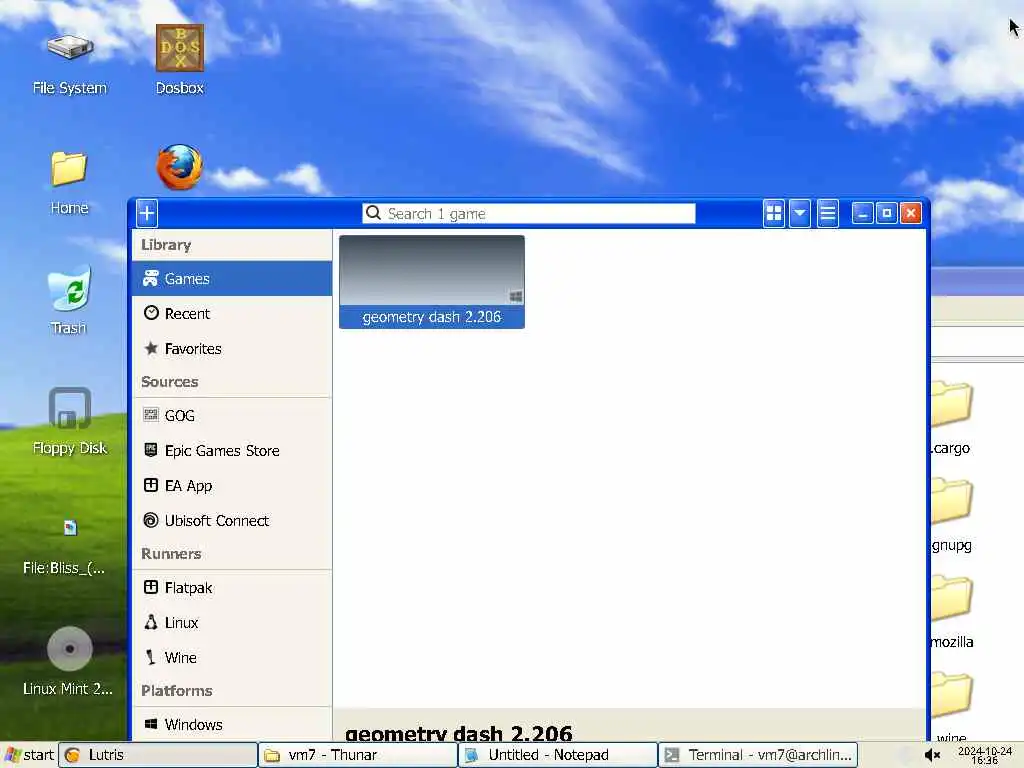Click the Windows platform logo icon
Image resolution: width=1024 pixels, height=768 pixels.
coord(151,724)
